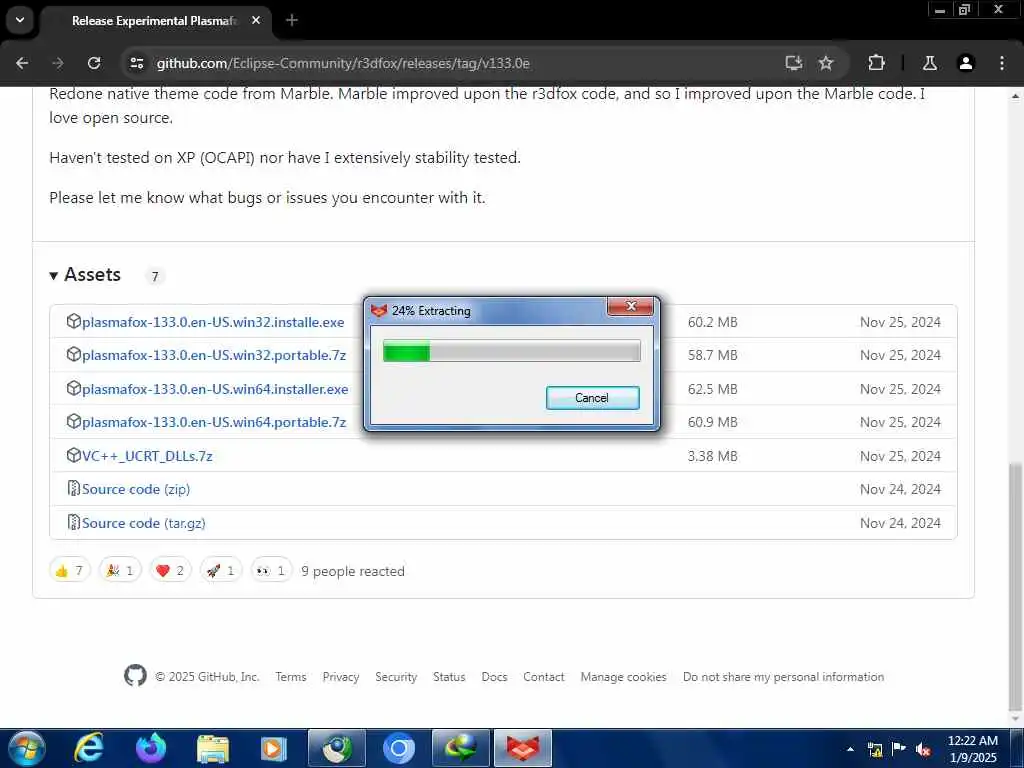Open Windows Explorer folder on taskbar
Viewport: 1024px width, 768px height.
click(213, 748)
